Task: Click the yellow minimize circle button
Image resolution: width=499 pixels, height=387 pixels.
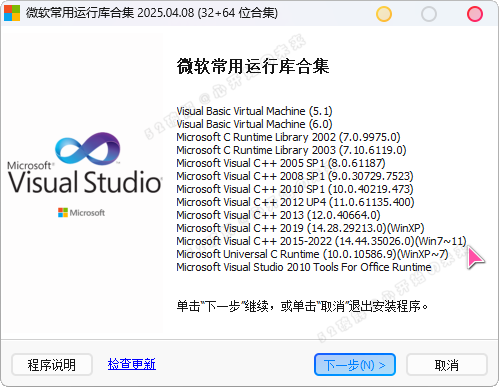Action: pyautogui.click(x=384, y=14)
